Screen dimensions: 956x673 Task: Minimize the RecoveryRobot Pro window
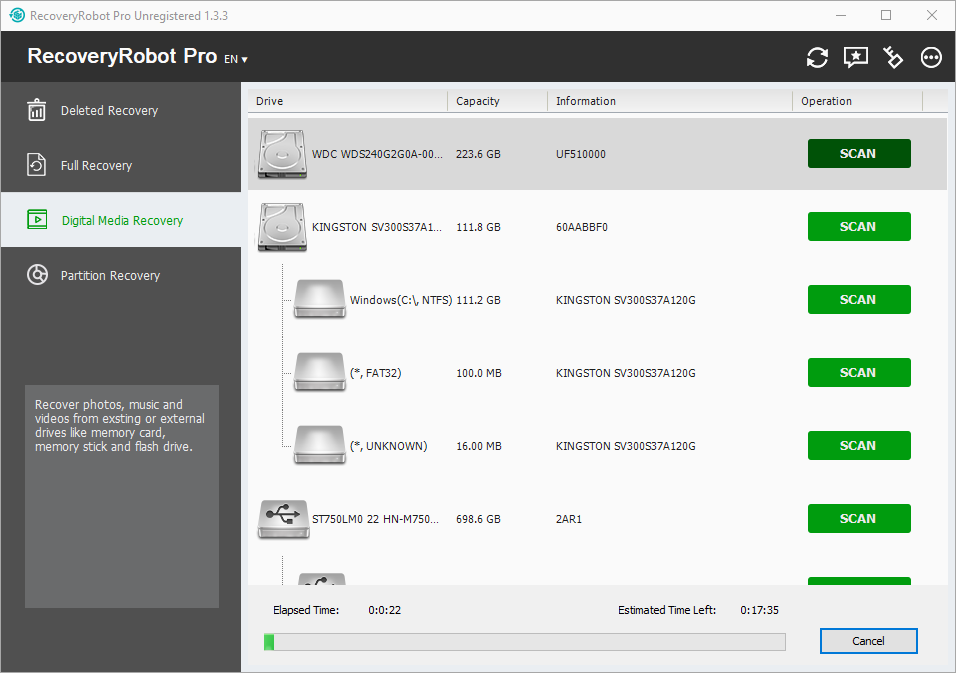(x=841, y=15)
